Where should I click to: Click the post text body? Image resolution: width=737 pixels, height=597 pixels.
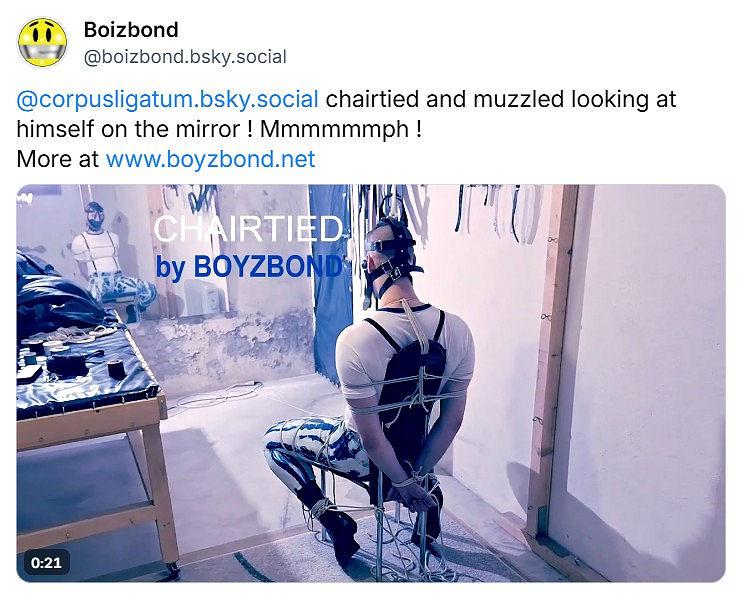click(x=346, y=129)
